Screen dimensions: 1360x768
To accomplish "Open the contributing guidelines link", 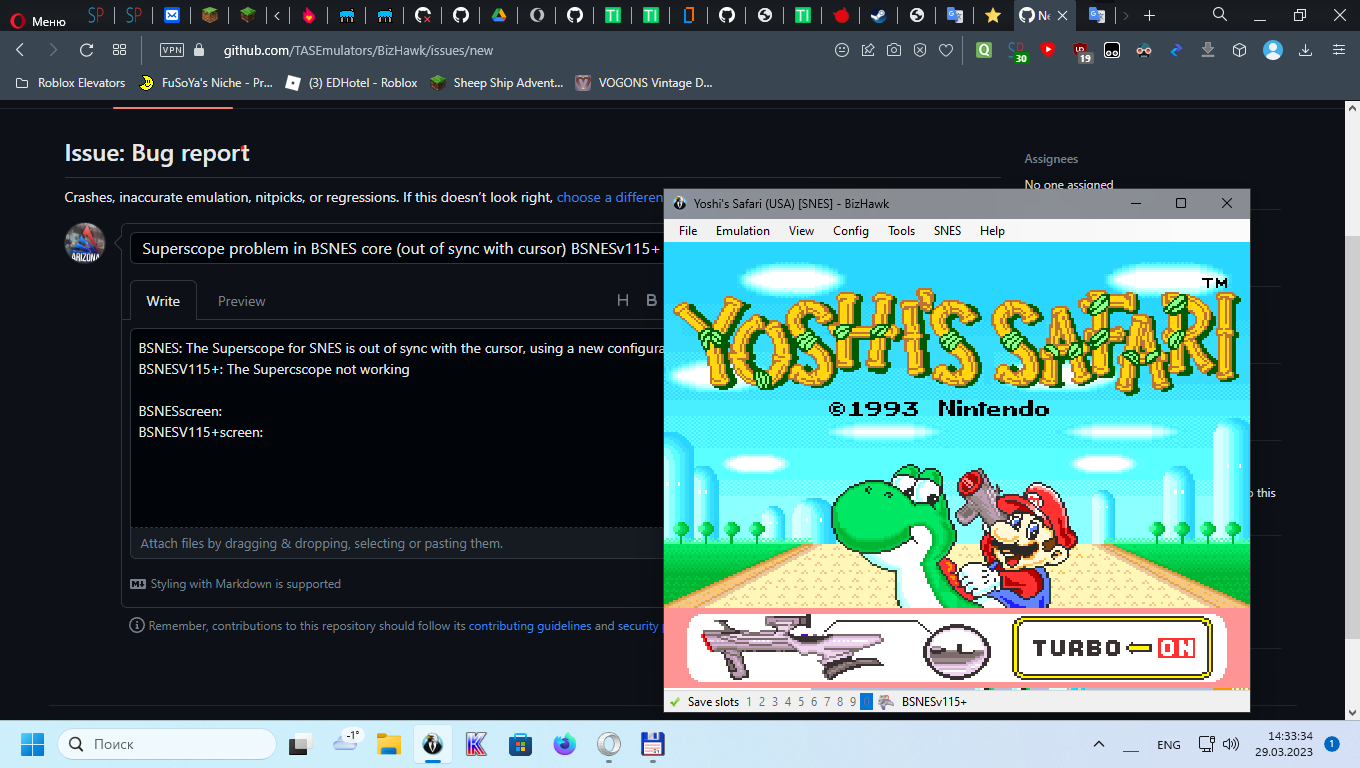I will point(529,625).
